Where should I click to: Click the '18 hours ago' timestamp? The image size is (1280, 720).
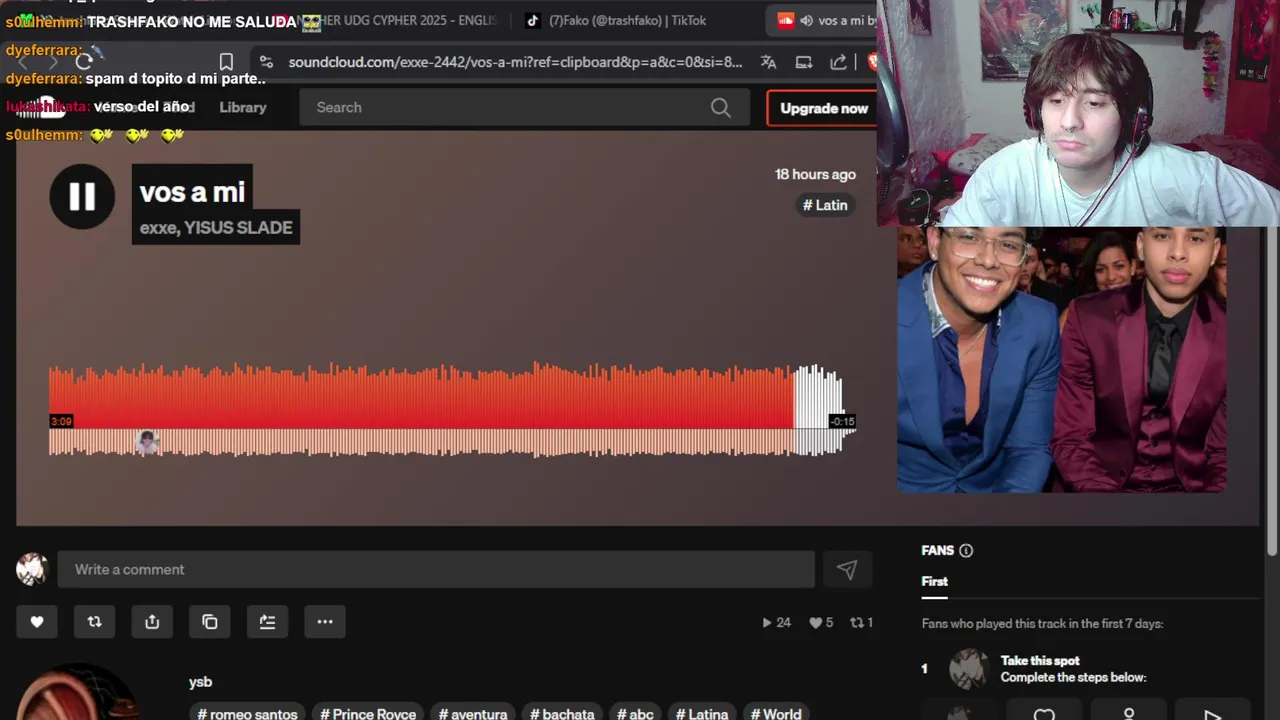coord(815,174)
